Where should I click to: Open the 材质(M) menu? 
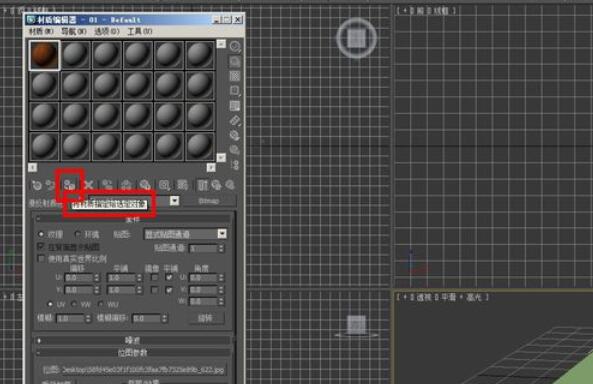coord(41,31)
